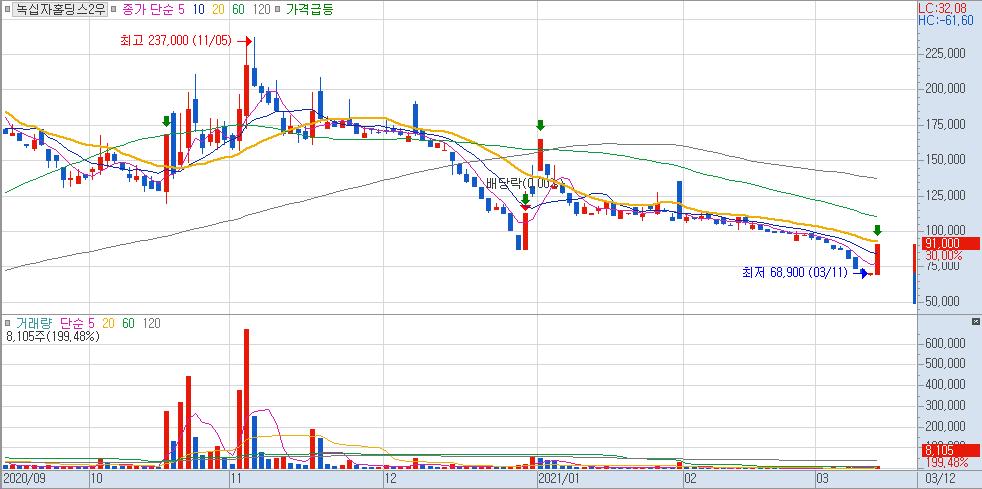
Task: Click the 2021/01 date axis label
Action: pos(560,478)
